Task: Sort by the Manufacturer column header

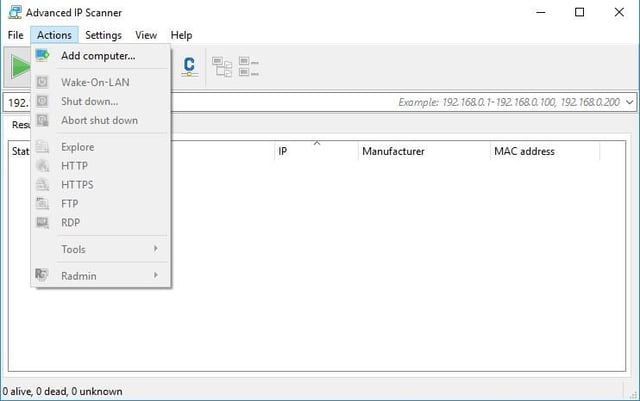Action: pyautogui.click(x=424, y=151)
